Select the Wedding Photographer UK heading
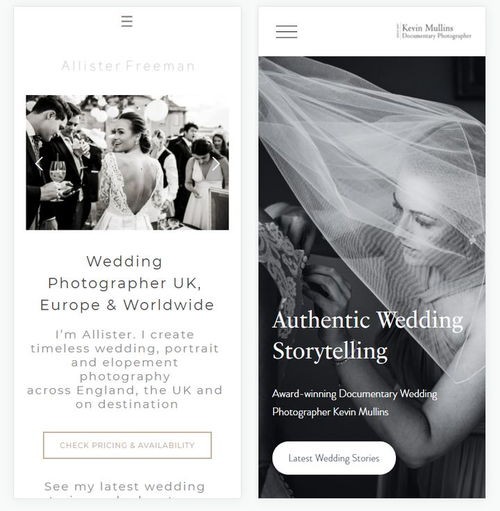This screenshot has height=511, width=500. pyautogui.click(x=127, y=283)
